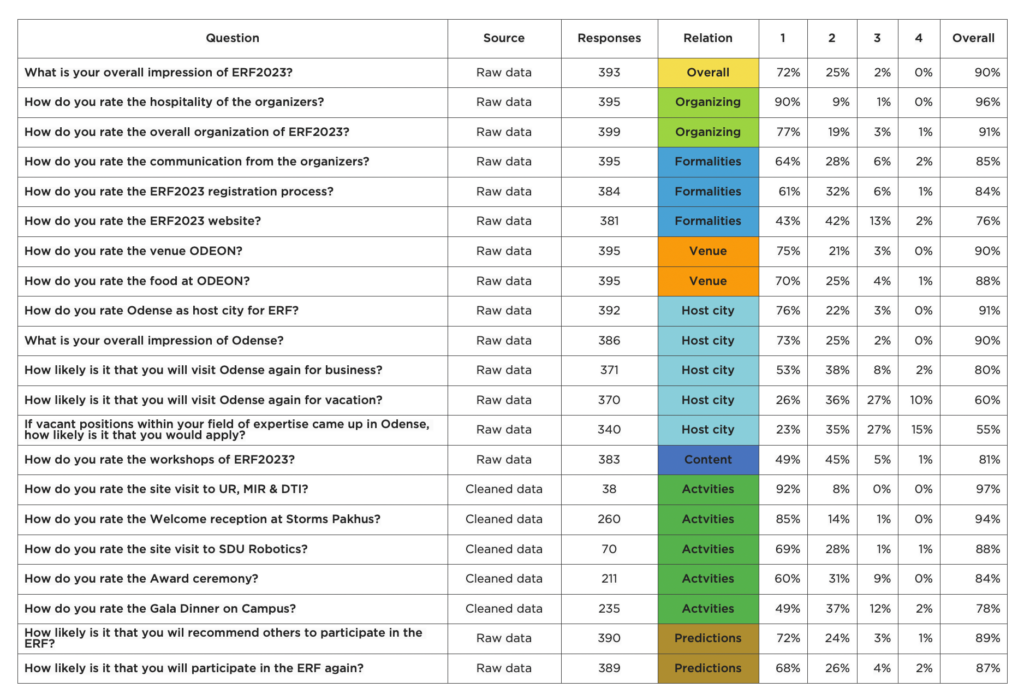Screen dimensions: 1024x700
Task: Click the yellow Overall relation cell
Action: coord(708,72)
